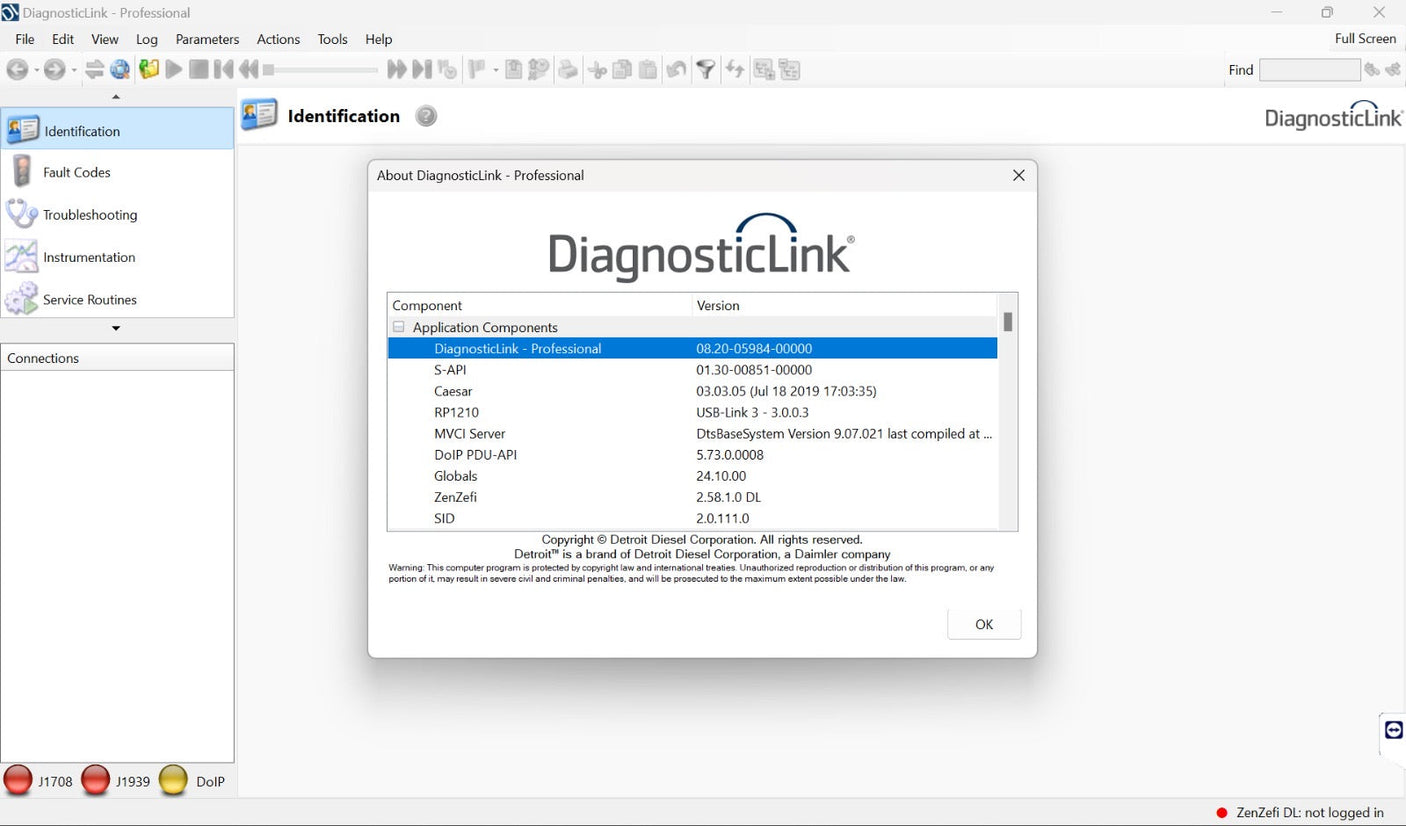The image size is (1406, 826).
Task: Open the flag marker dropdown on the toolbar
Action: click(494, 70)
